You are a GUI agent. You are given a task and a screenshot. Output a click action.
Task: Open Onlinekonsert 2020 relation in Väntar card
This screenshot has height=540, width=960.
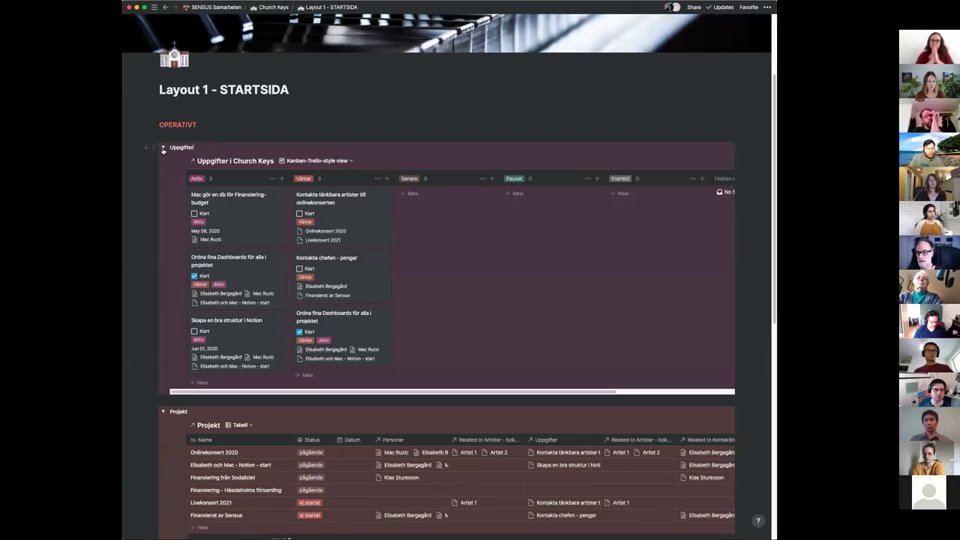click(x=322, y=231)
